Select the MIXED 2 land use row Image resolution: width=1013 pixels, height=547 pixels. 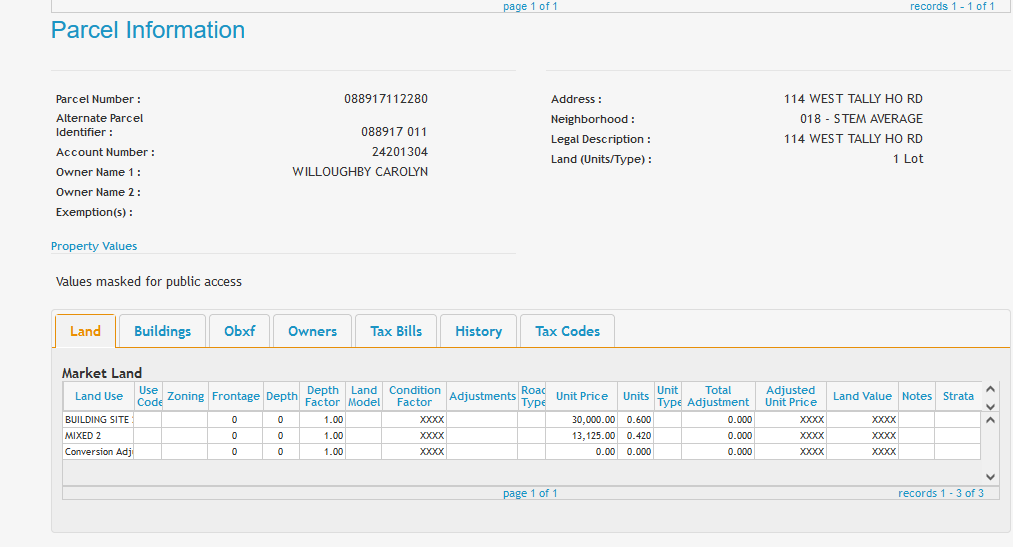(x=522, y=436)
